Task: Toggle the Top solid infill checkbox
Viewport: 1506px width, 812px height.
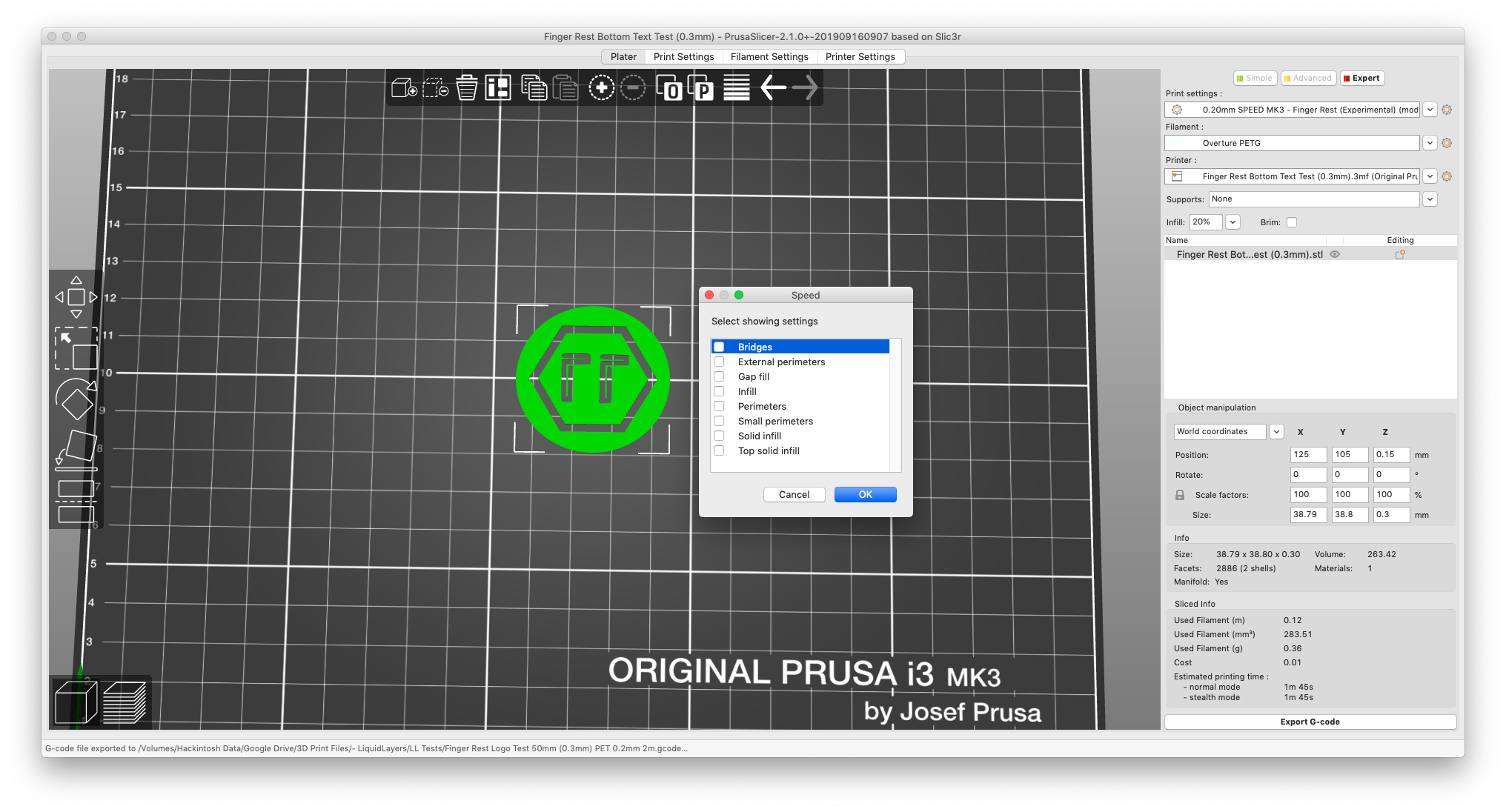Action: coord(719,450)
